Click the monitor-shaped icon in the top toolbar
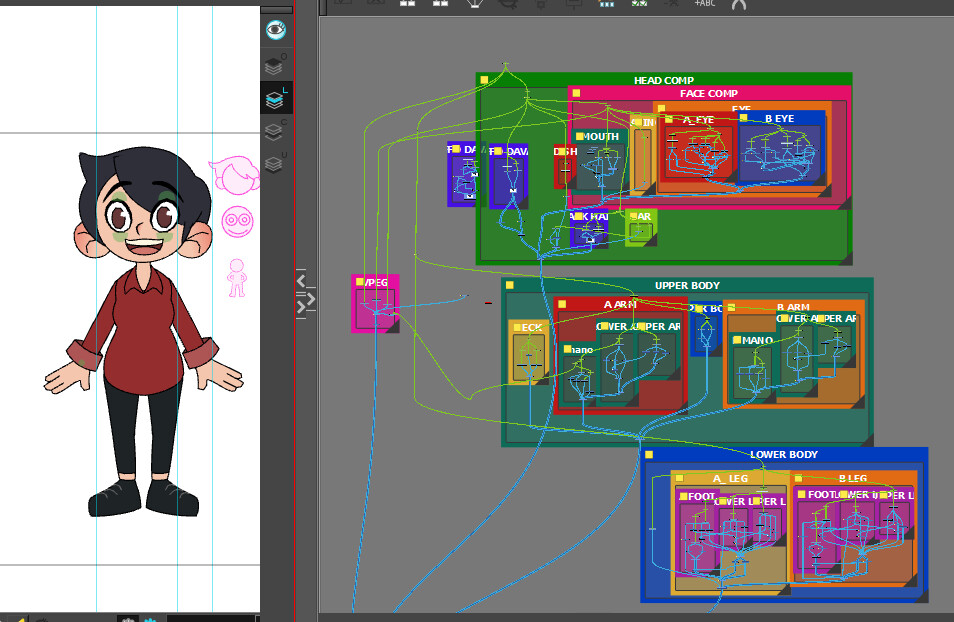Image resolution: width=954 pixels, height=622 pixels. 574,5
